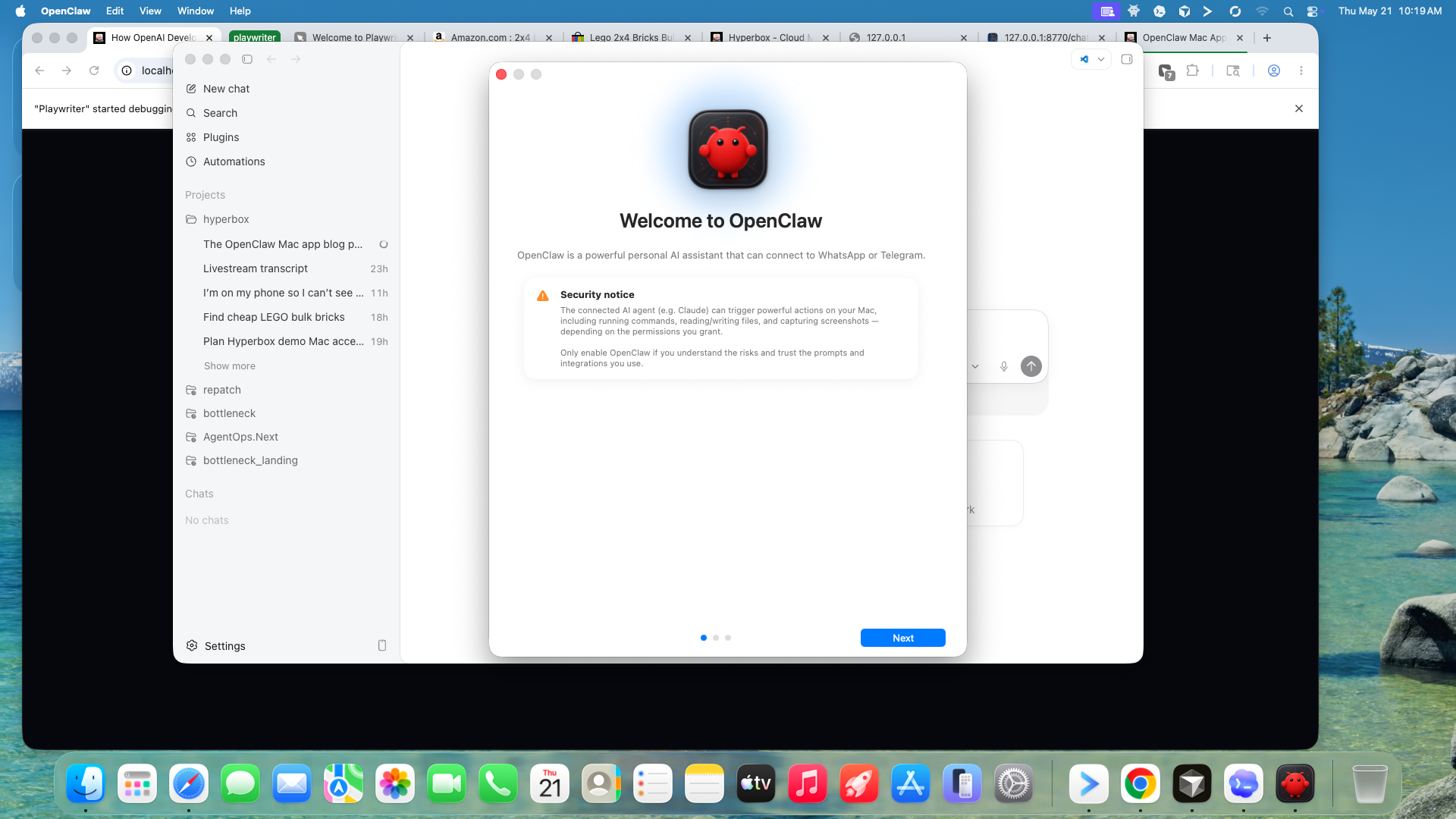
Task: Click the right panel toggle icon in chat window
Action: tap(1127, 59)
